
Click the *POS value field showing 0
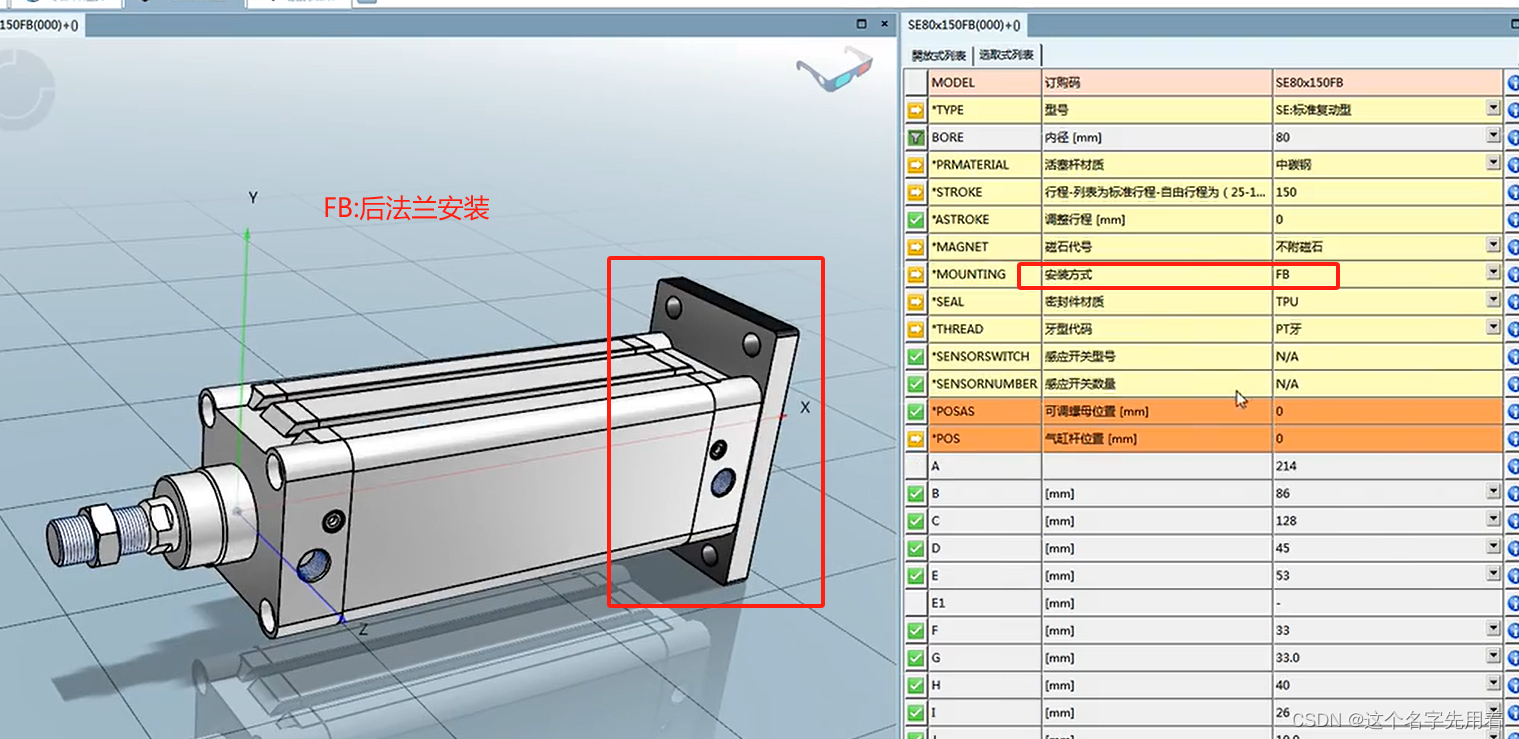[1388, 438]
